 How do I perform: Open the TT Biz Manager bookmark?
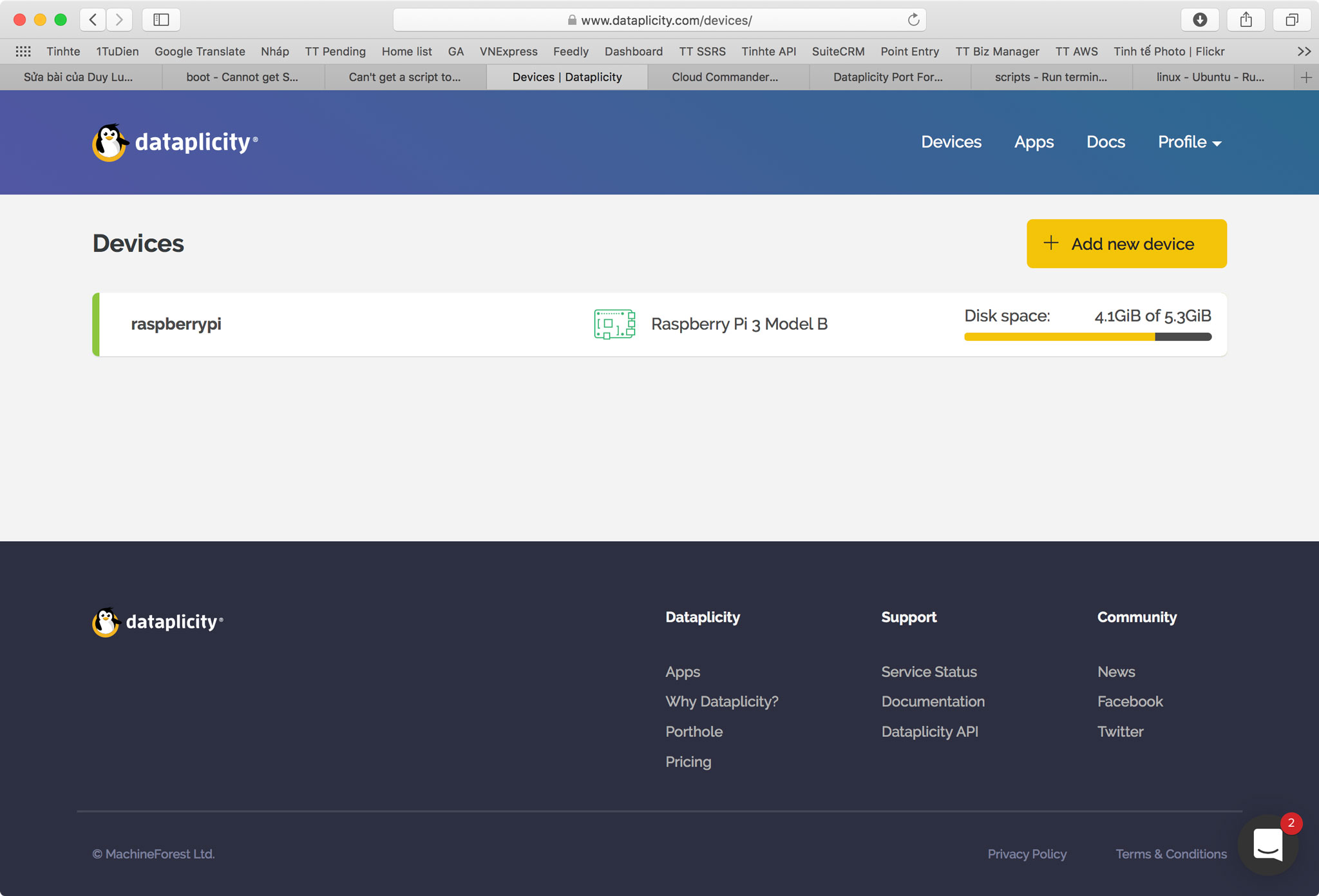tap(997, 52)
